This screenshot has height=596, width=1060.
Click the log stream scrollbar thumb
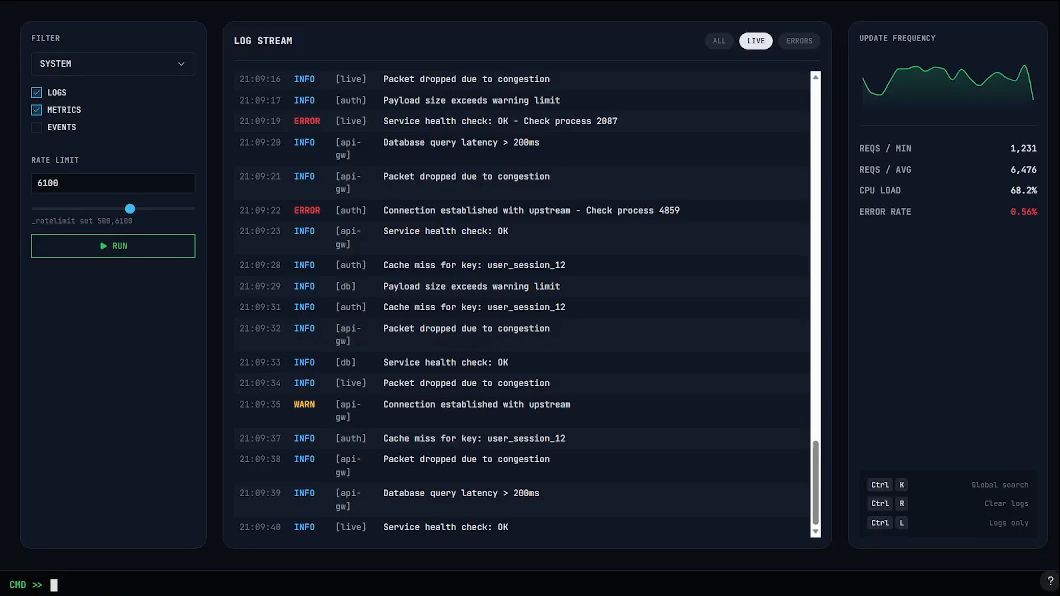point(815,482)
